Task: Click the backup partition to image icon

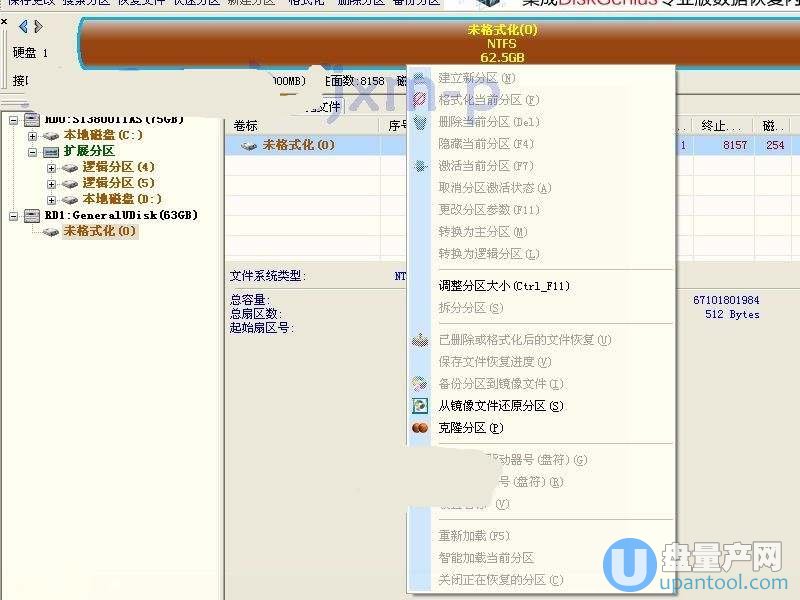Action: click(x=420, y=384)
